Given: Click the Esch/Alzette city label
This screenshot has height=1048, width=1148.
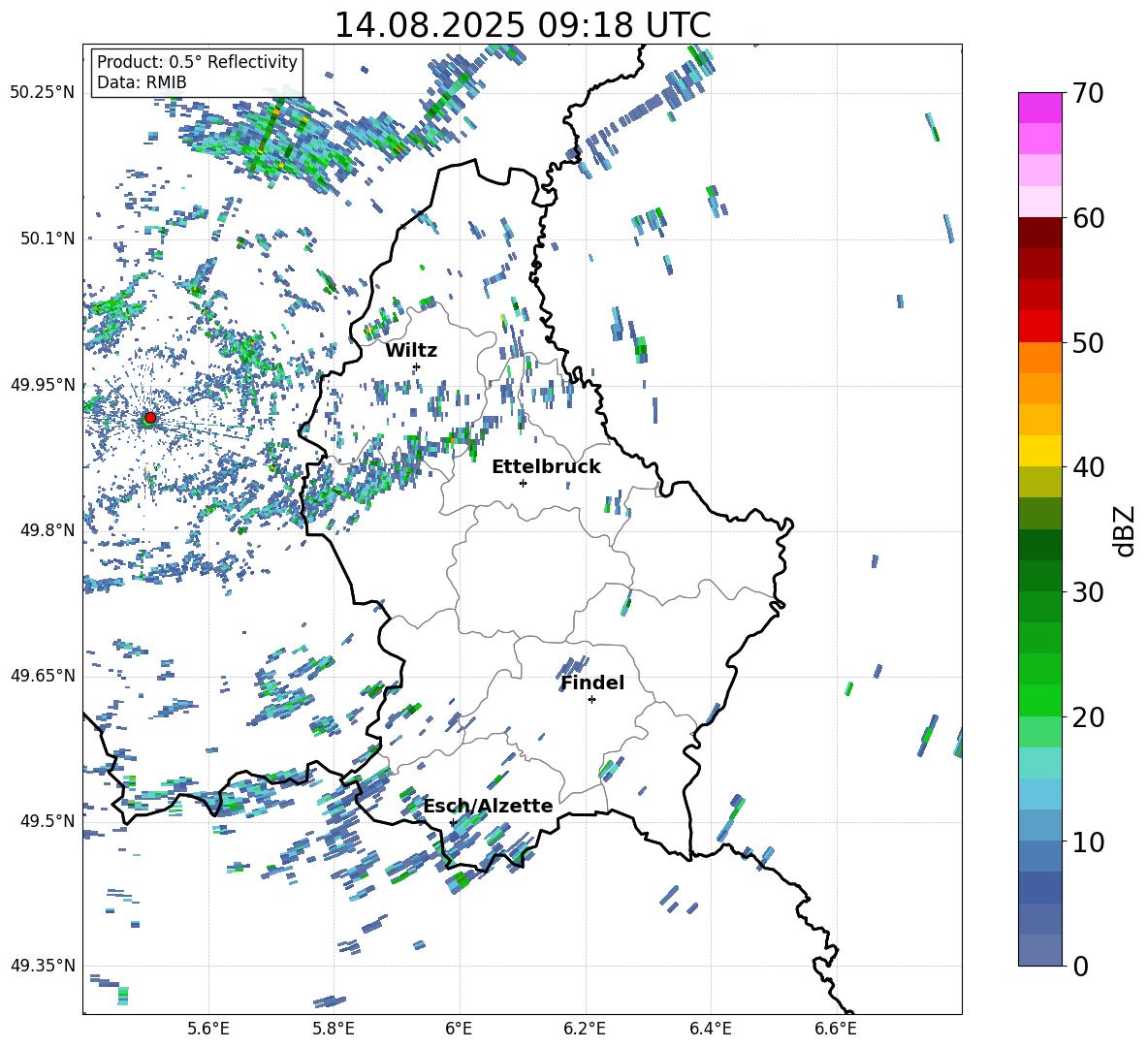Looking at the screenshot, I should [x=488, y=806].
